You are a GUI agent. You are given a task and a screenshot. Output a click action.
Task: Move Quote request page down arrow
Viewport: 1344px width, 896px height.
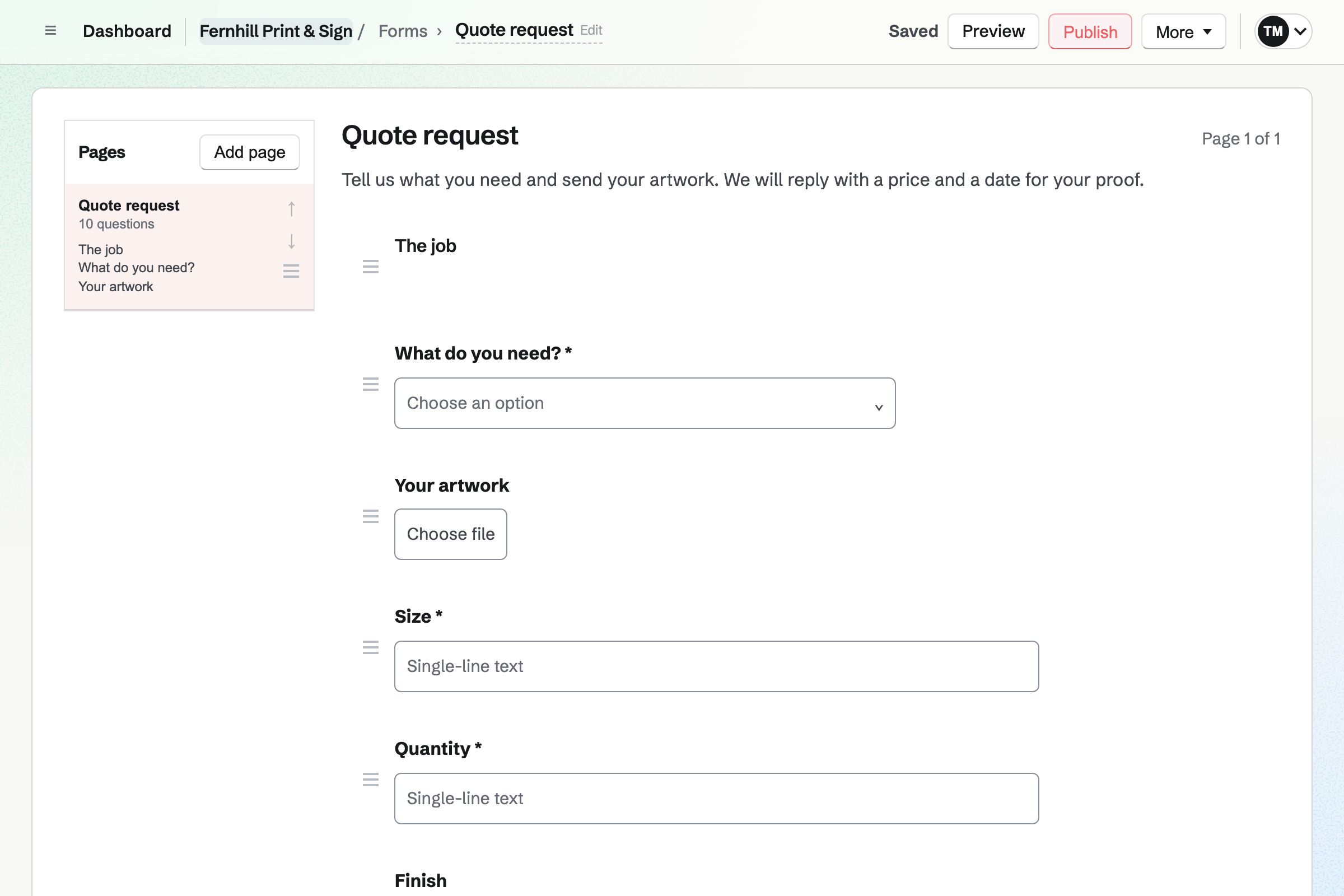pyautogui.click(x=291, y=241)
